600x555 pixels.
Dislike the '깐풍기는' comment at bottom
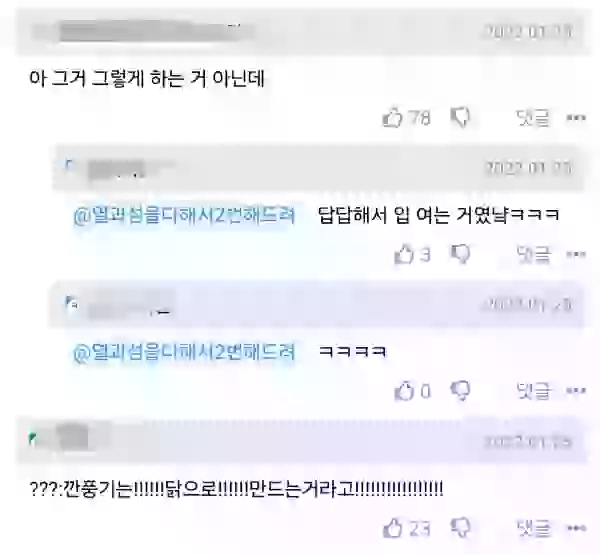460,528
